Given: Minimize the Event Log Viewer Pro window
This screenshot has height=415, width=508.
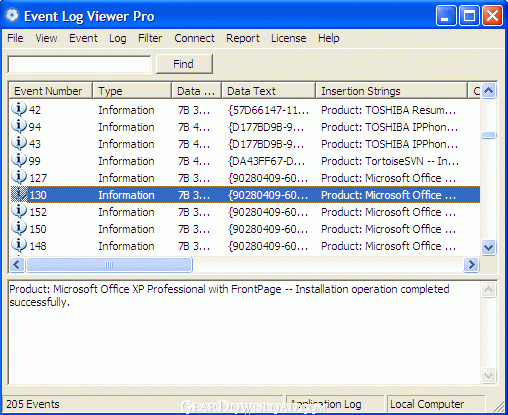Looking at the screenshot, I should [x=446, y=15].
